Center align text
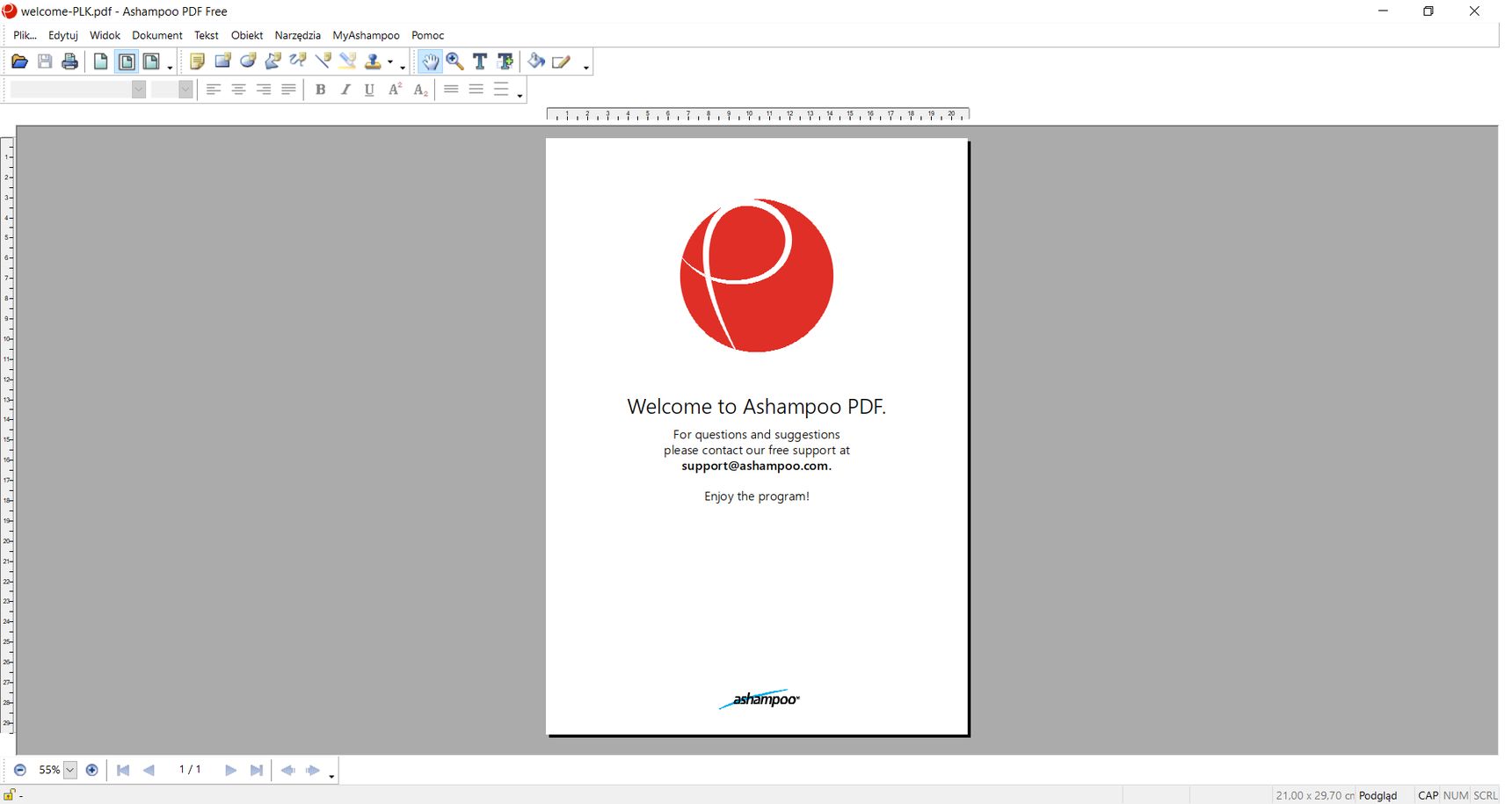 [238, 90]
